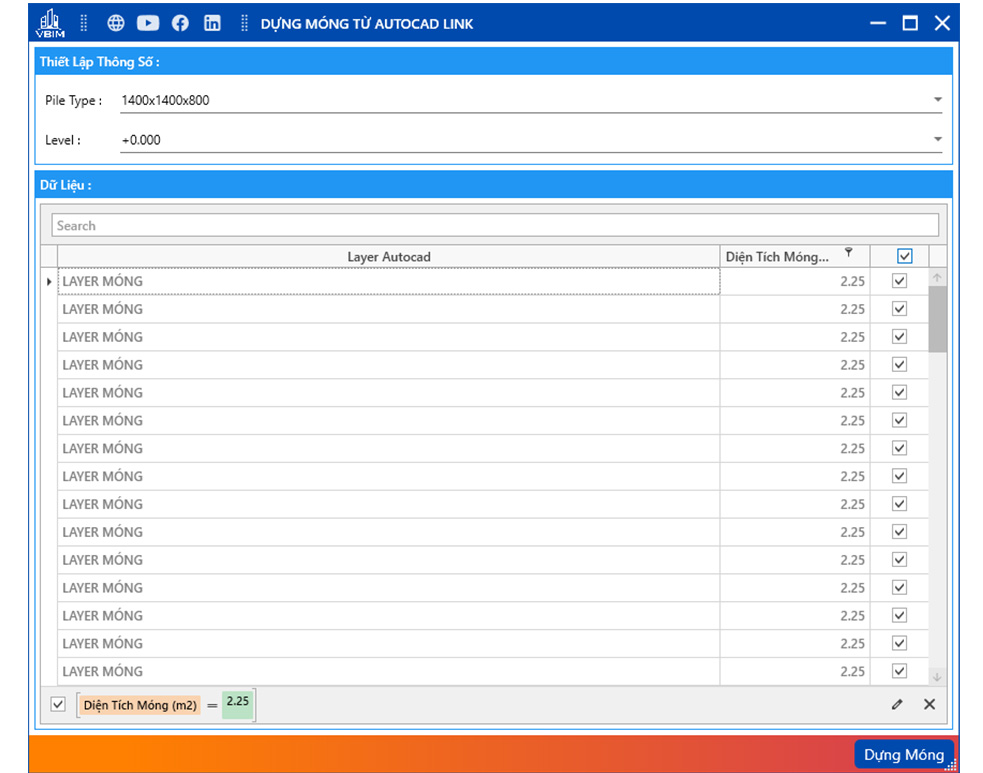Disable the Diện Tích Móng filter checkbox
The width and height of the screenshot is (983, 773).
coord(58,705)
